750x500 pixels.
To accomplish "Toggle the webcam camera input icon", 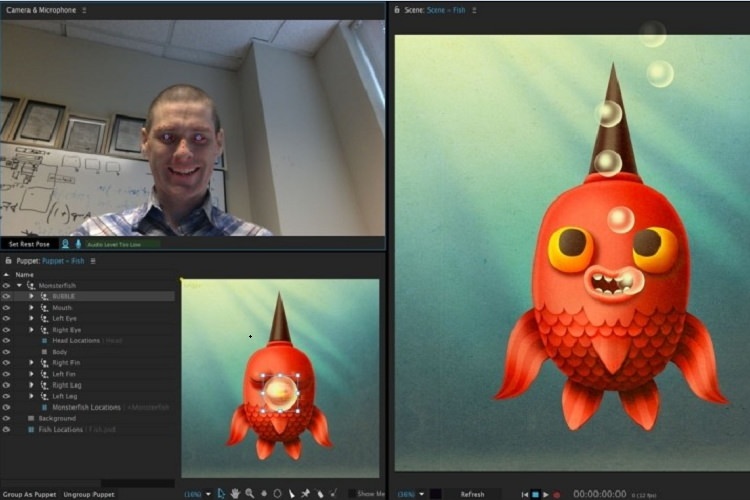I will (66, 244).
